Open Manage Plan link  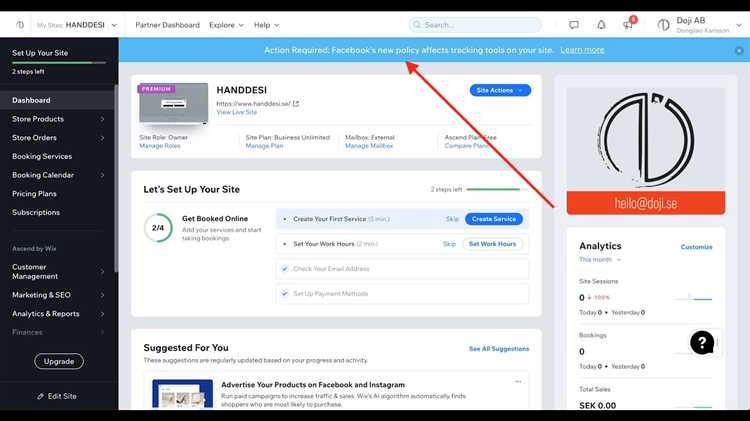click(265, 146)
